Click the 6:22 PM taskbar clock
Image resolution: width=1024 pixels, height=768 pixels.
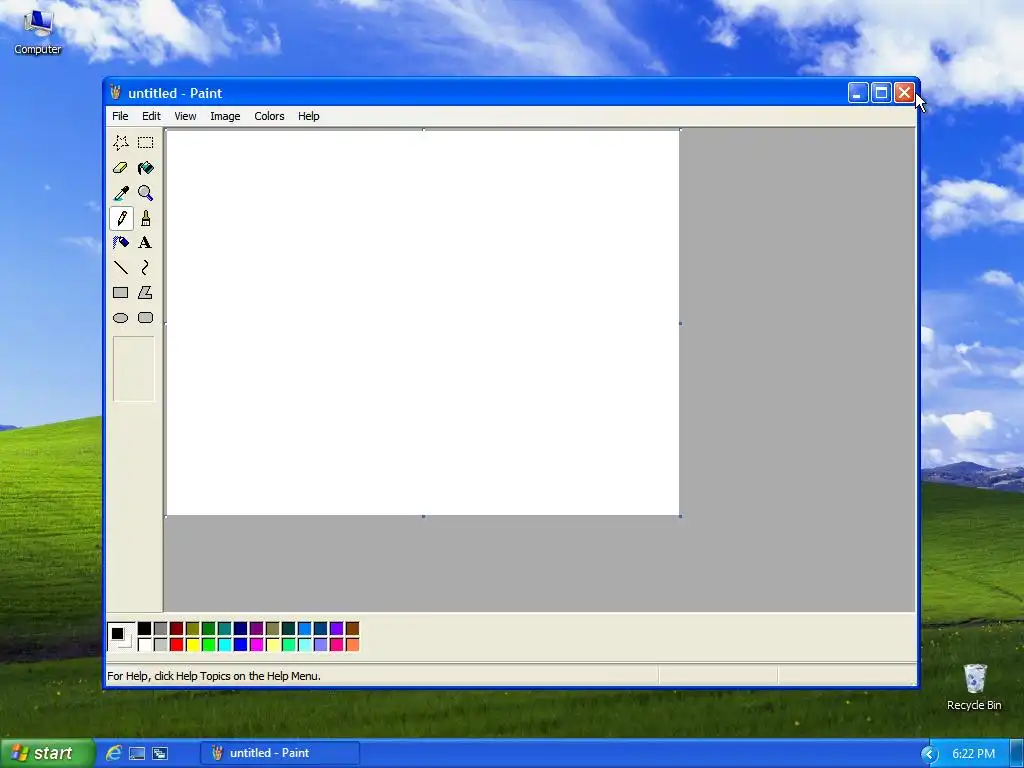(x=973, y=754)
